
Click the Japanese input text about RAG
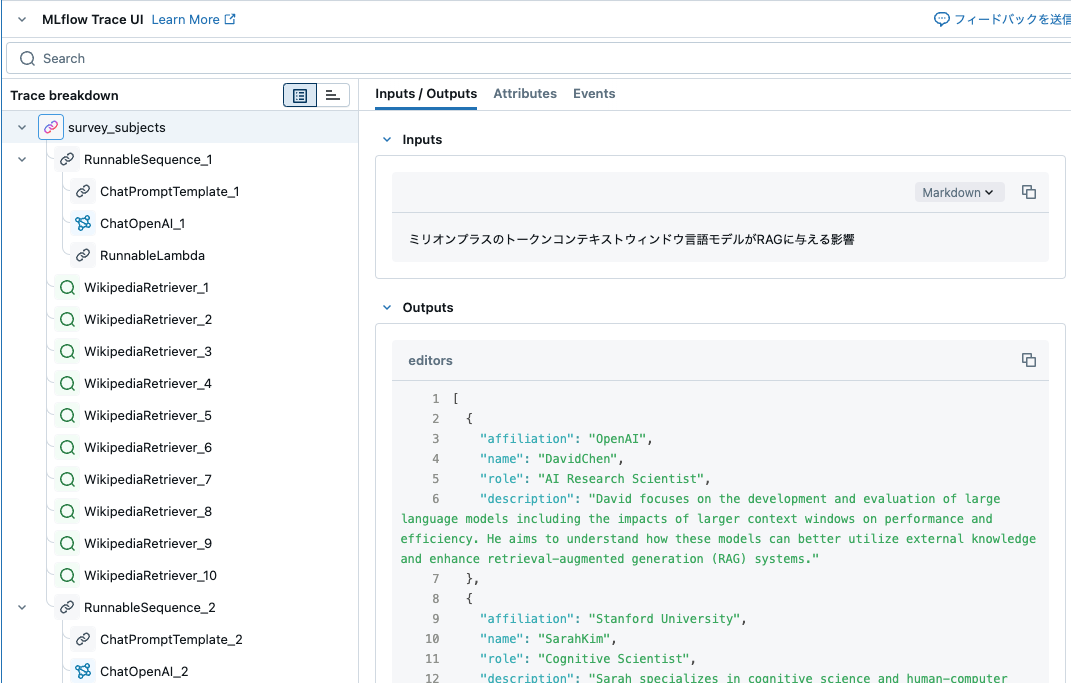(631, 239)
